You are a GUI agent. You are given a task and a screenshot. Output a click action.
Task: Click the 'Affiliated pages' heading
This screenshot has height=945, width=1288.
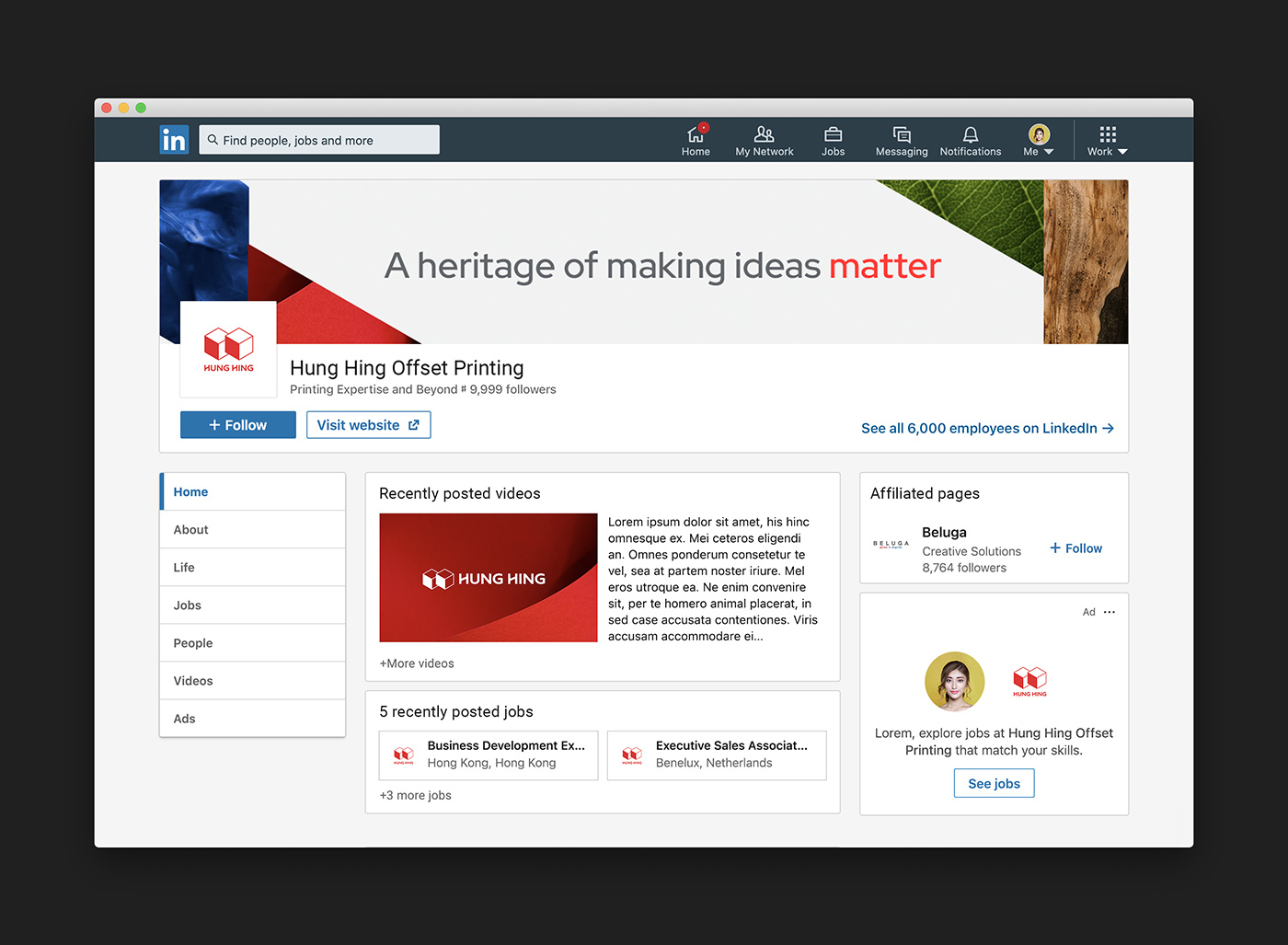point(925,493)
